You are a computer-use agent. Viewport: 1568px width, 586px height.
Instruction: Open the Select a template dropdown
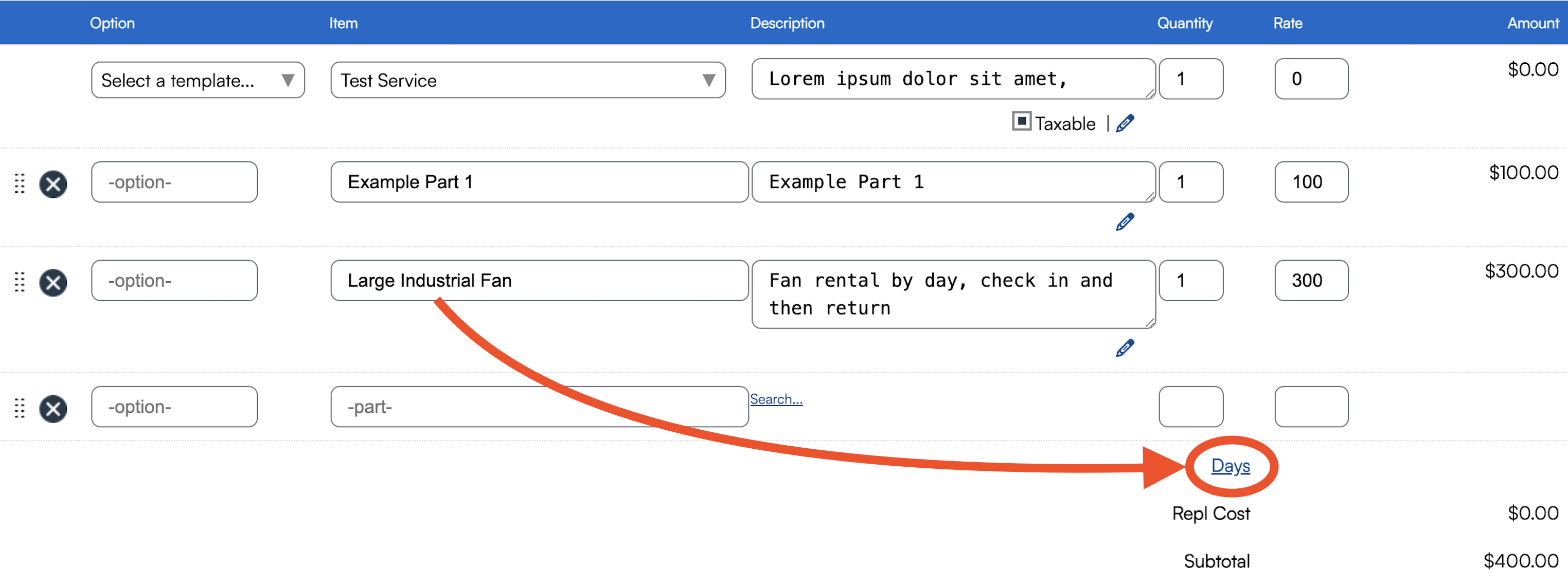coord(197,80)
